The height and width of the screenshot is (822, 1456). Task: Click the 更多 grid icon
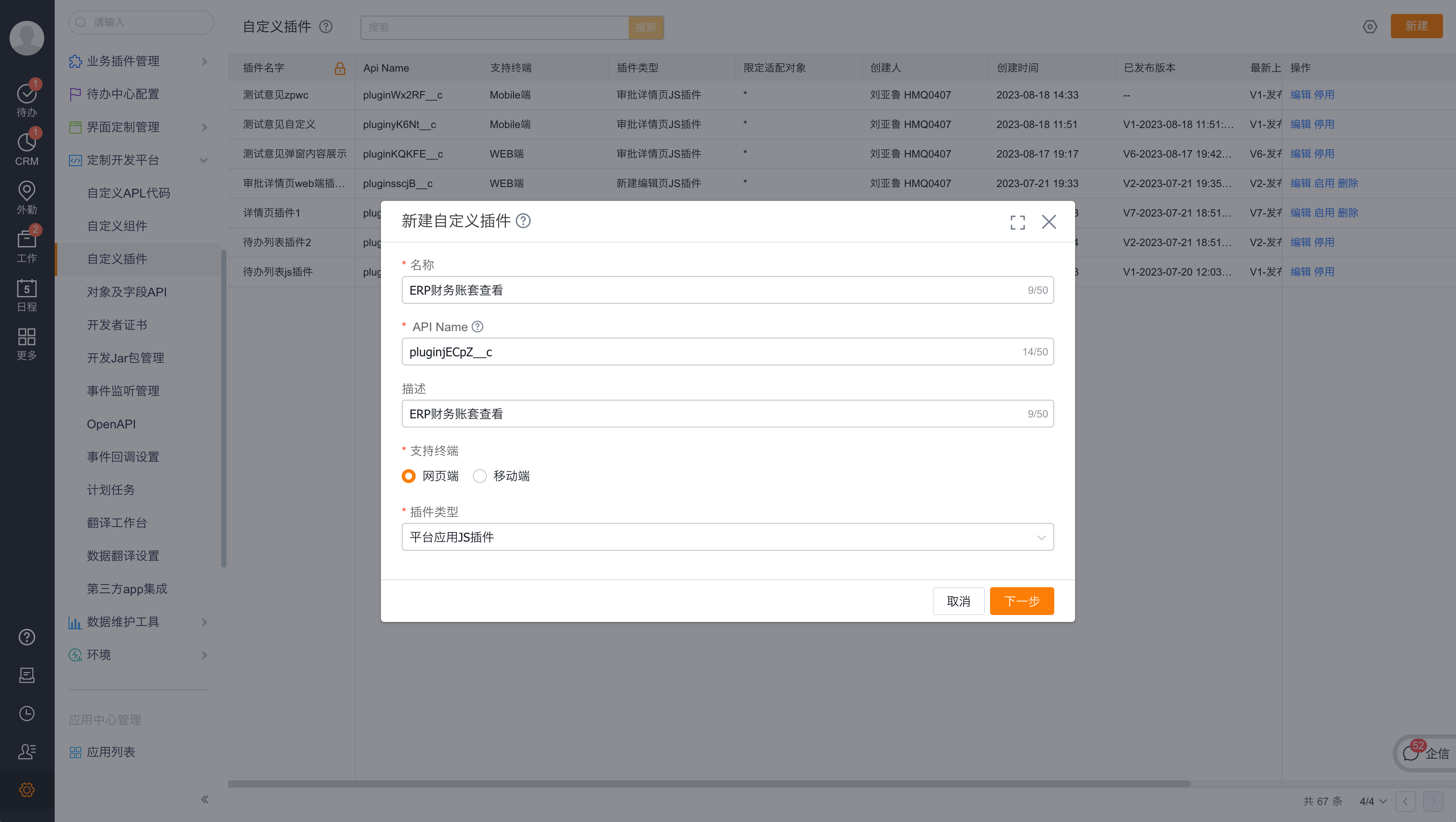(26, 337)
